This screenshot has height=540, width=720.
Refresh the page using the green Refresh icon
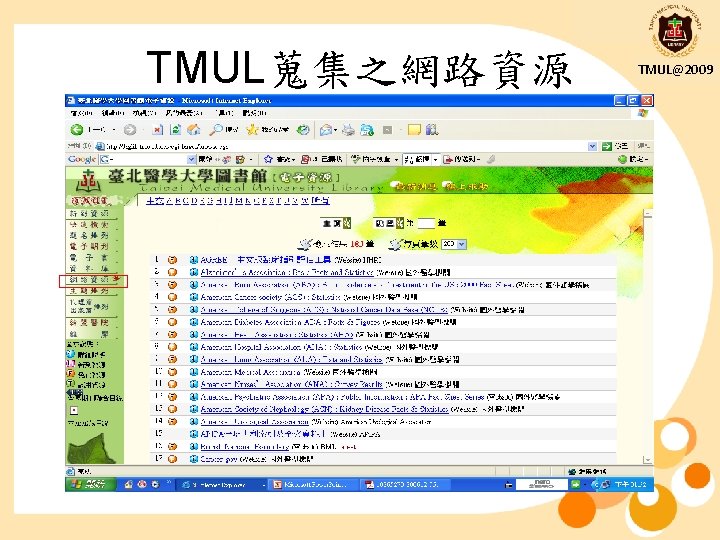[x=175, y=130]
